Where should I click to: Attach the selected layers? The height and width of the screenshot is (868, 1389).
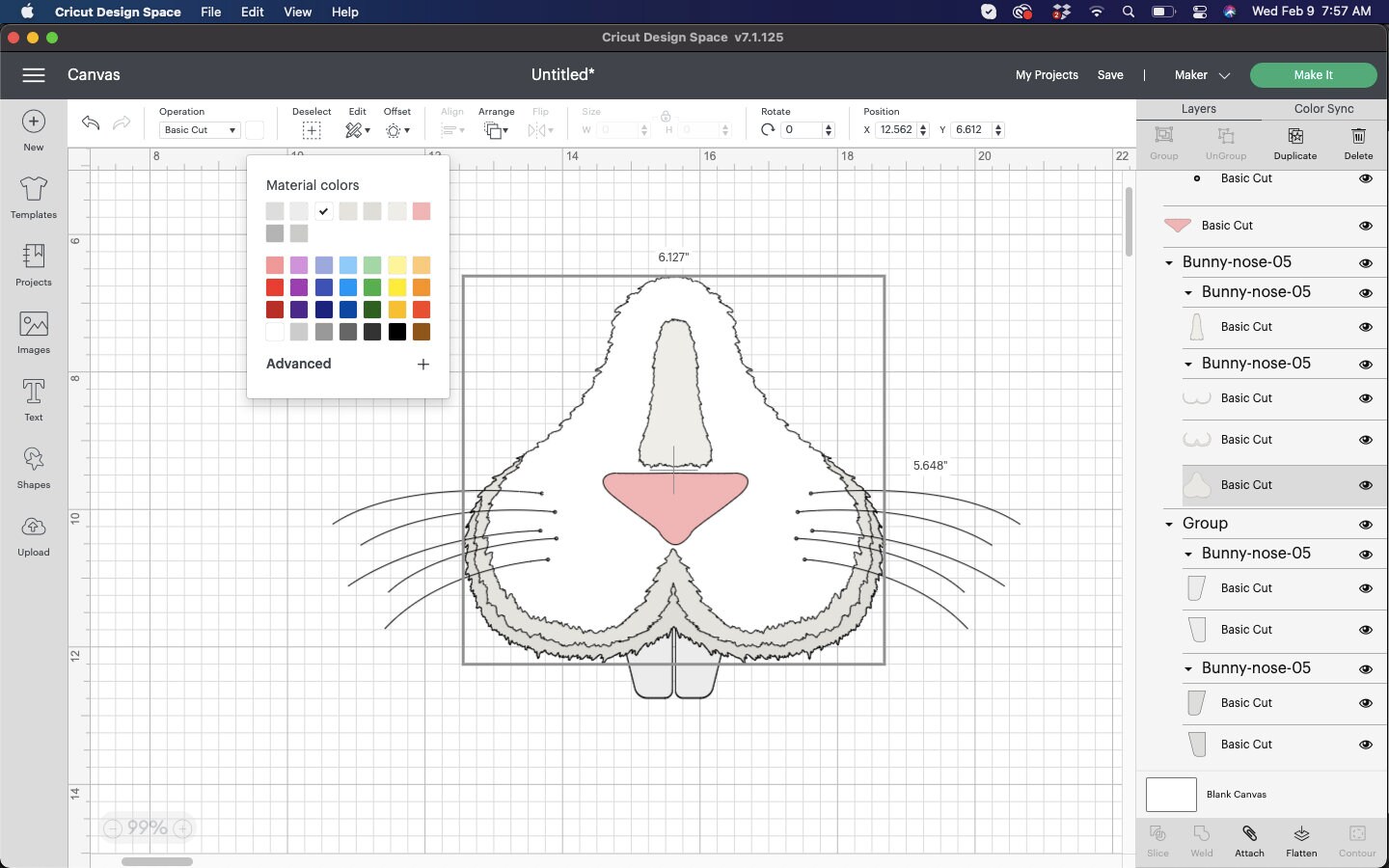[1249, 841]
